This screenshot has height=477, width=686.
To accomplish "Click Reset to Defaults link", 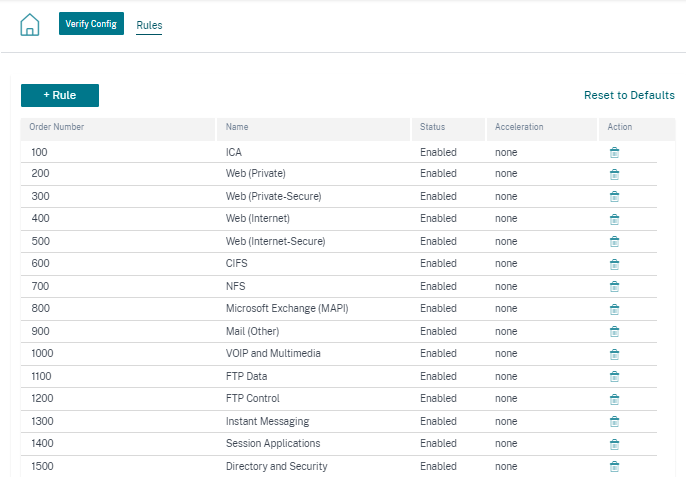I will [x=629, y=95].
